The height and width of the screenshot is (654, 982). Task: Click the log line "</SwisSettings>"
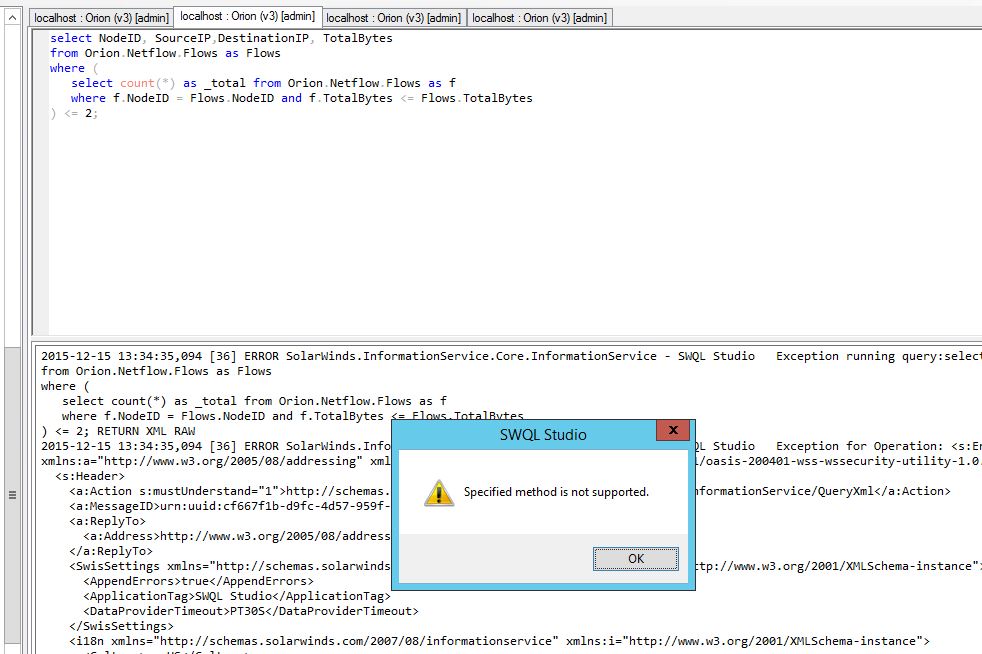tap(121, 626)
